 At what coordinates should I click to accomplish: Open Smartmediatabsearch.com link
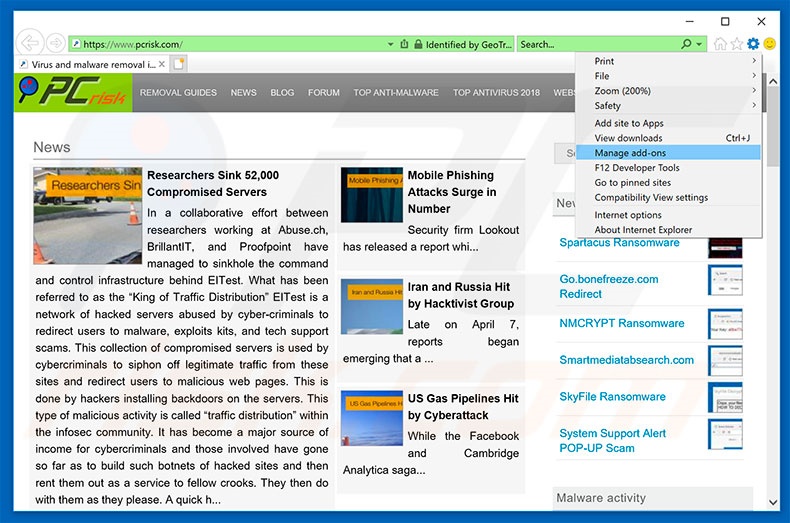(626, 360)
